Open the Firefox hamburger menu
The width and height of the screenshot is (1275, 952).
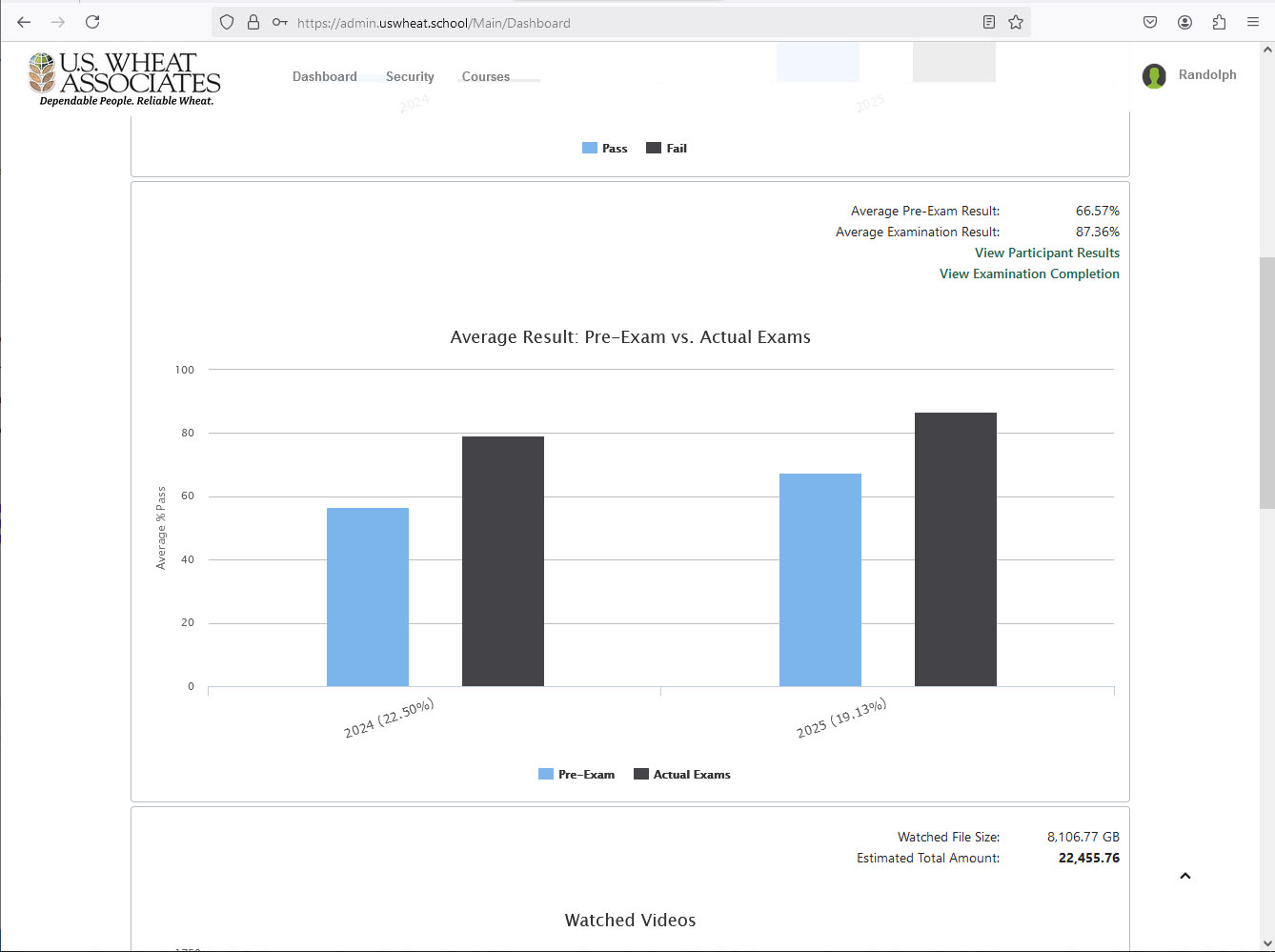coord(1253,22)
